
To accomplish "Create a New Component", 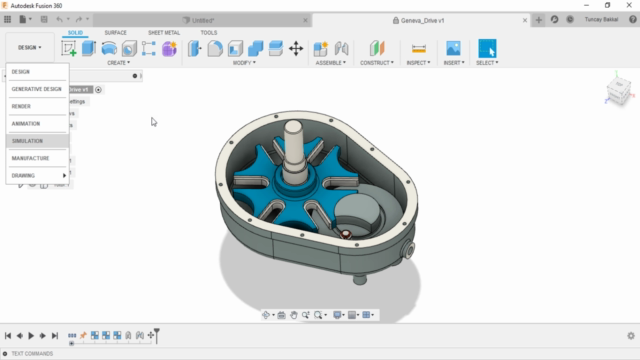I will pos(321,48).
